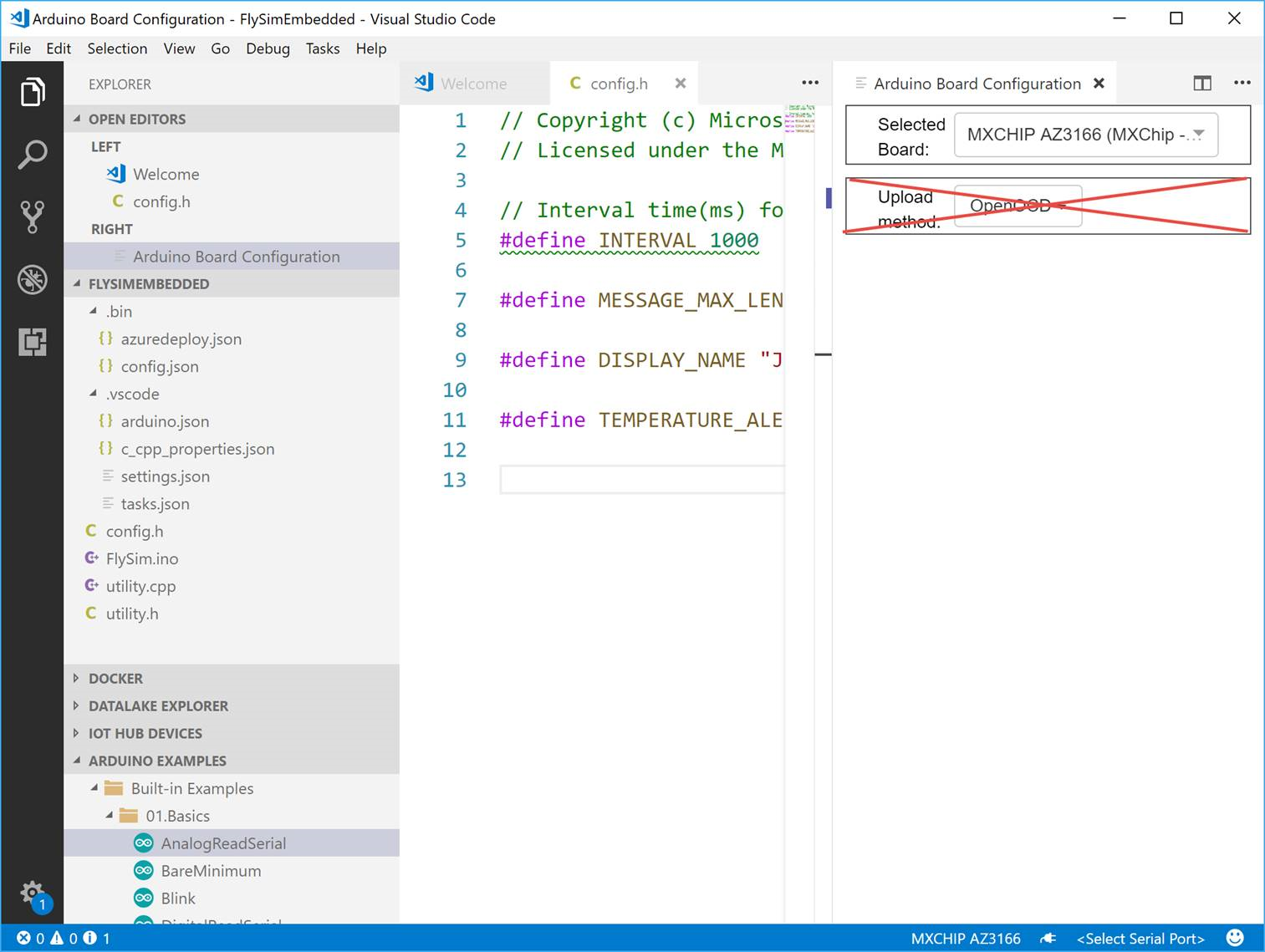Screen dimensions: 1265x952
Task: Expand the IOT HUB DEVICES section
Action: tap(232, 733)
